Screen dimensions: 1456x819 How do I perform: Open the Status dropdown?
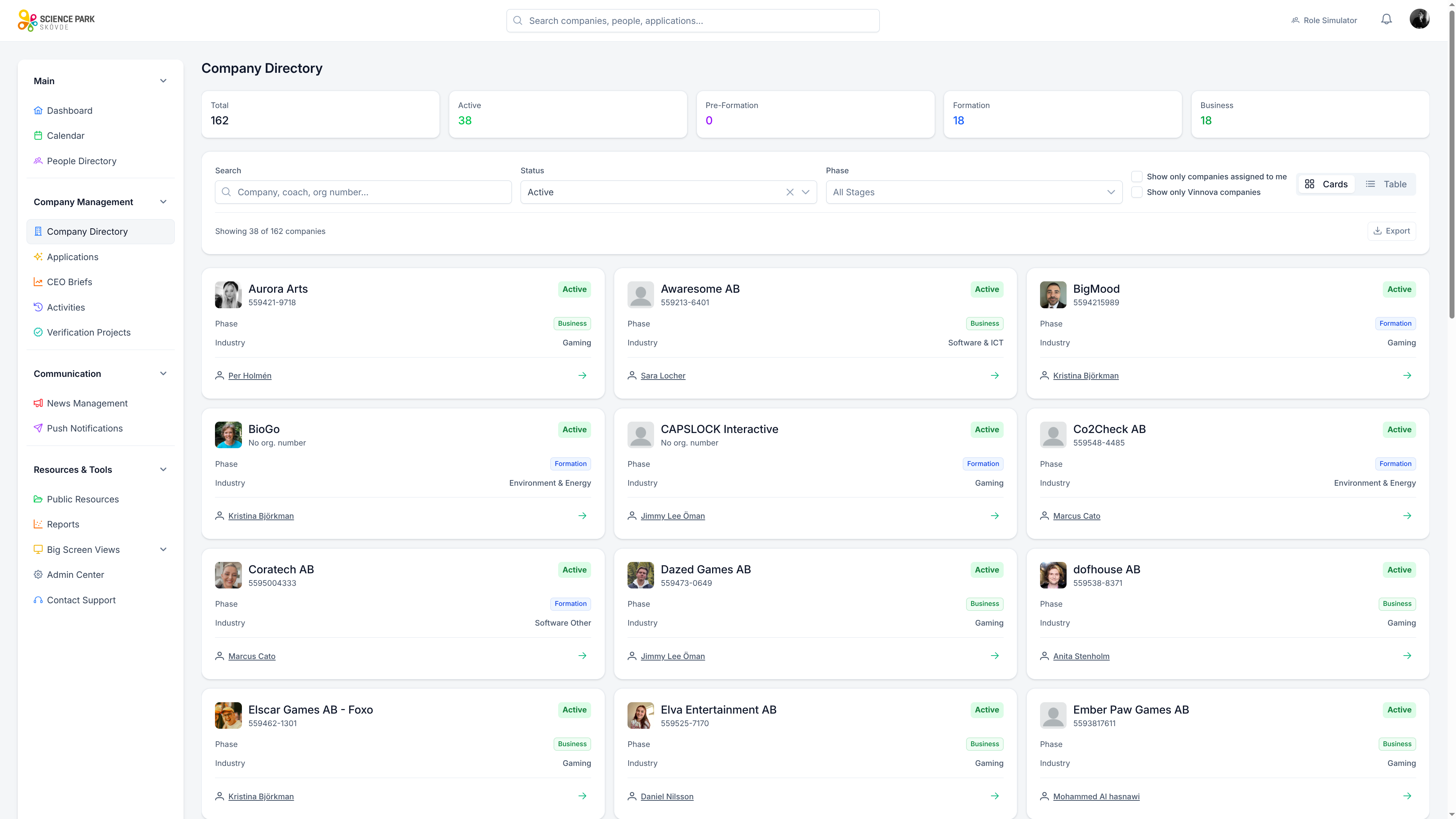click(x=668, y=192)
